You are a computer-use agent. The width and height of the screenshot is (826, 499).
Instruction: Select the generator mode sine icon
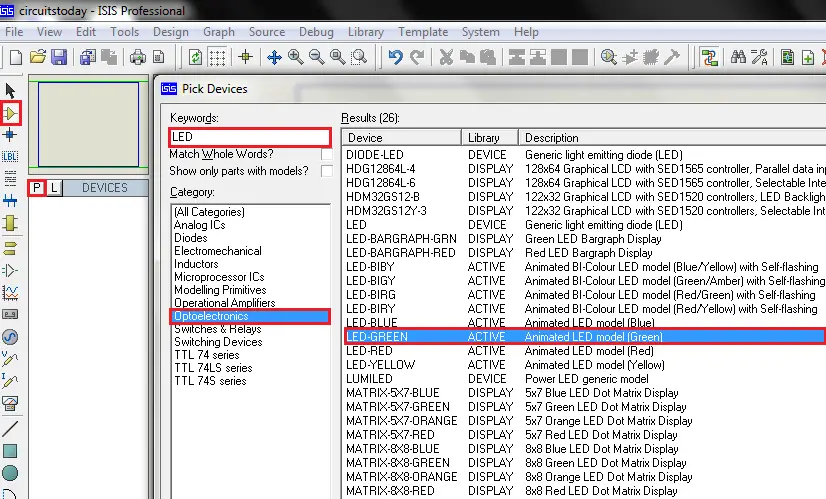point(10,337)
